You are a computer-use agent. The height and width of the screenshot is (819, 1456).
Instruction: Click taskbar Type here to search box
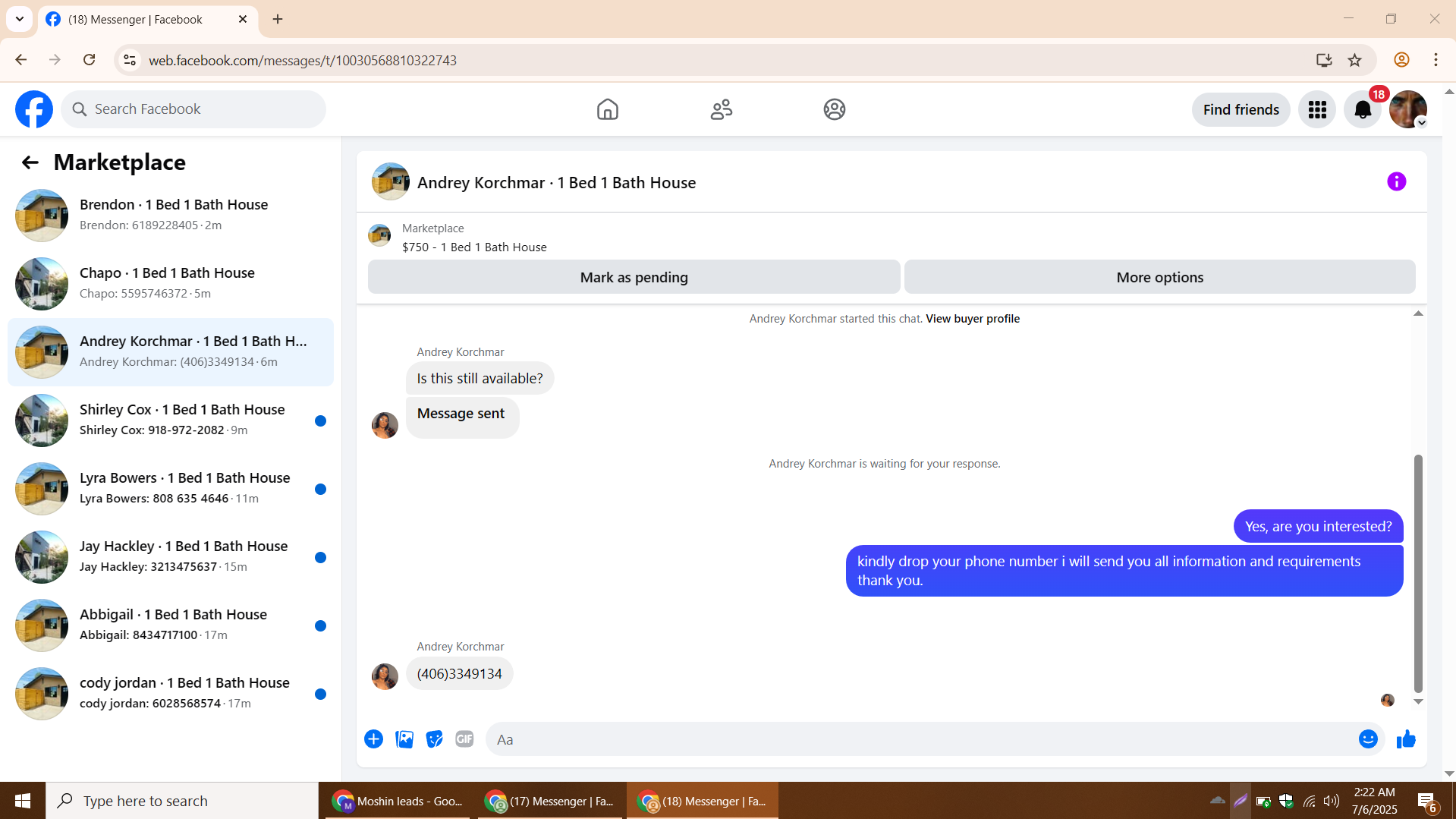(182, 801)
